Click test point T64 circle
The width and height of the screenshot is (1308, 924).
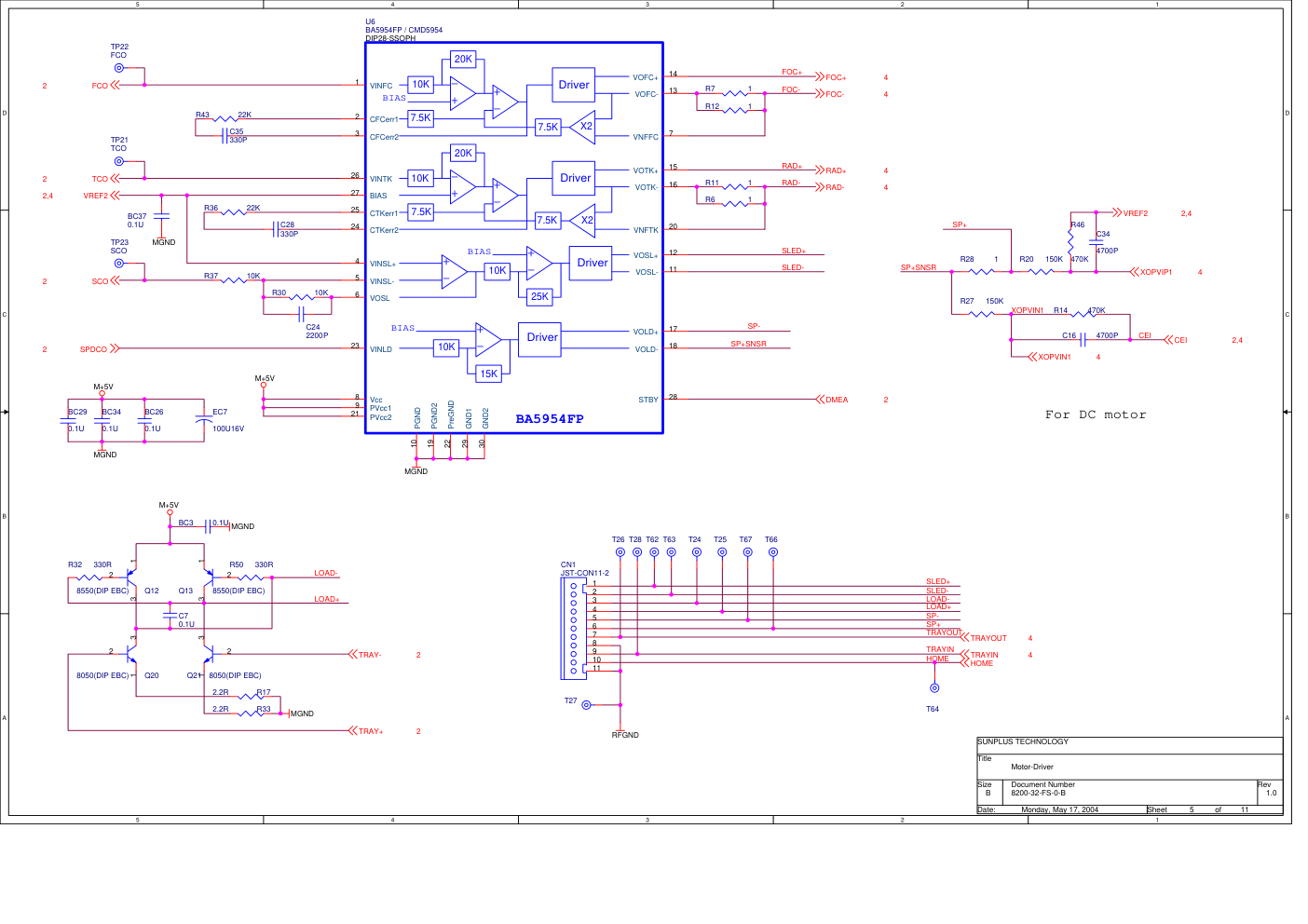934,688
